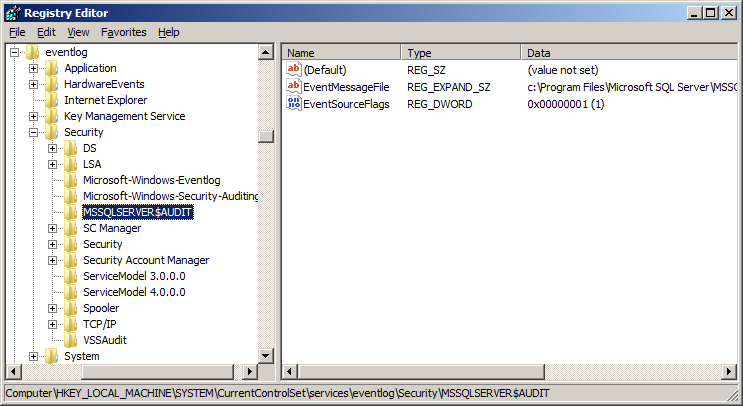Click the Key Management Service folder icon

pyautogui.click(x=52, y=116)
